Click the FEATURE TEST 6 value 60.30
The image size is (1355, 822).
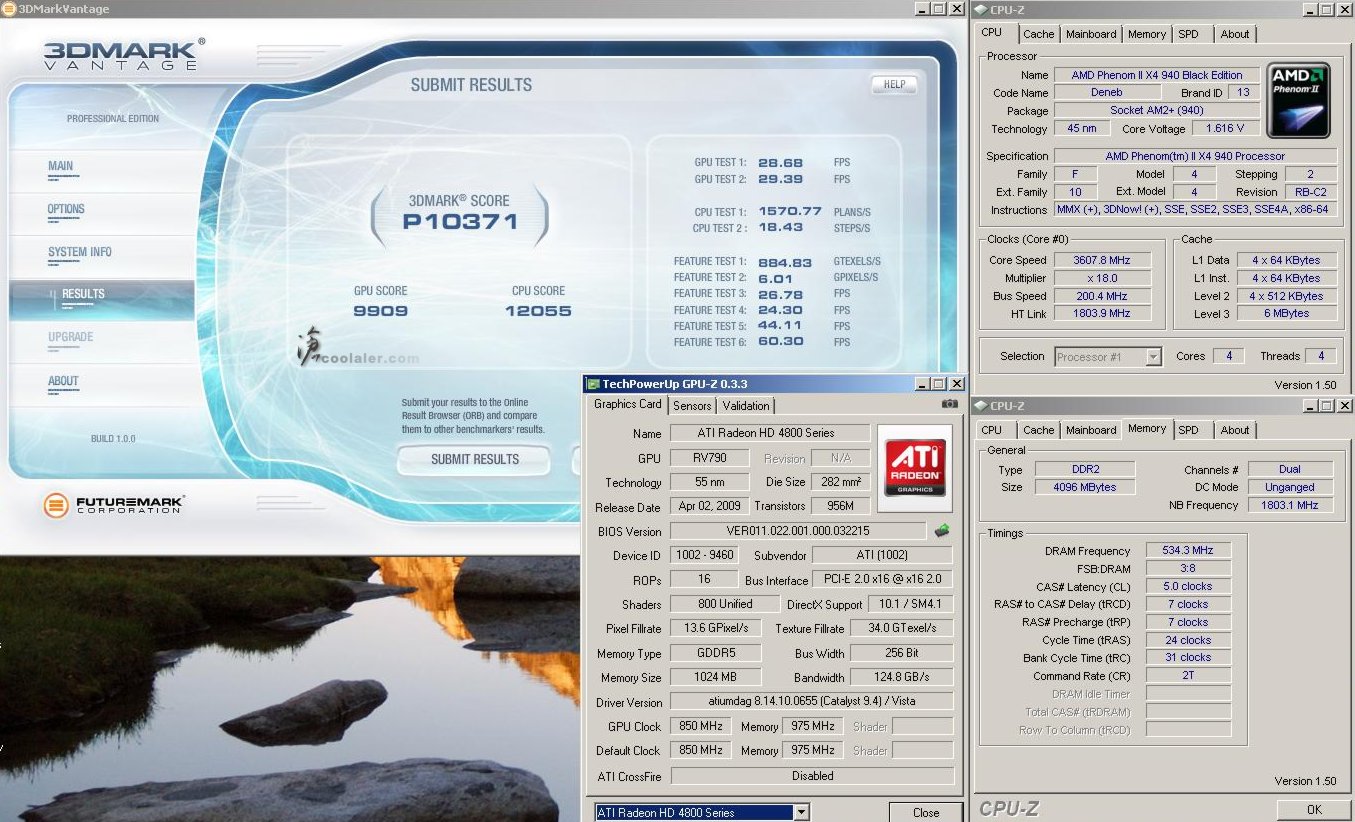pyautogui.click(x=780, y=342)
